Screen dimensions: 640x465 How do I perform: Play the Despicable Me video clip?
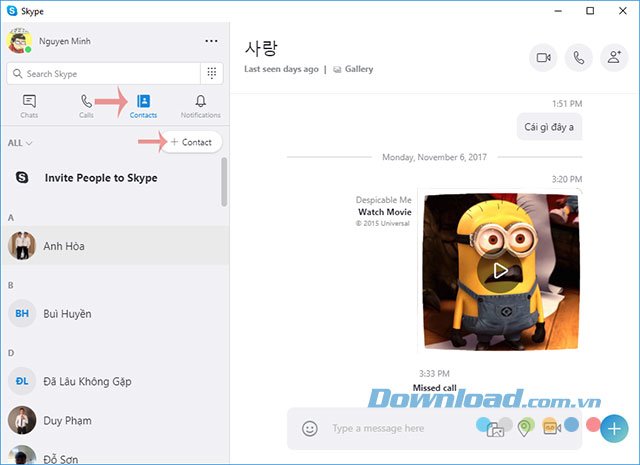[x=500, y=270]
